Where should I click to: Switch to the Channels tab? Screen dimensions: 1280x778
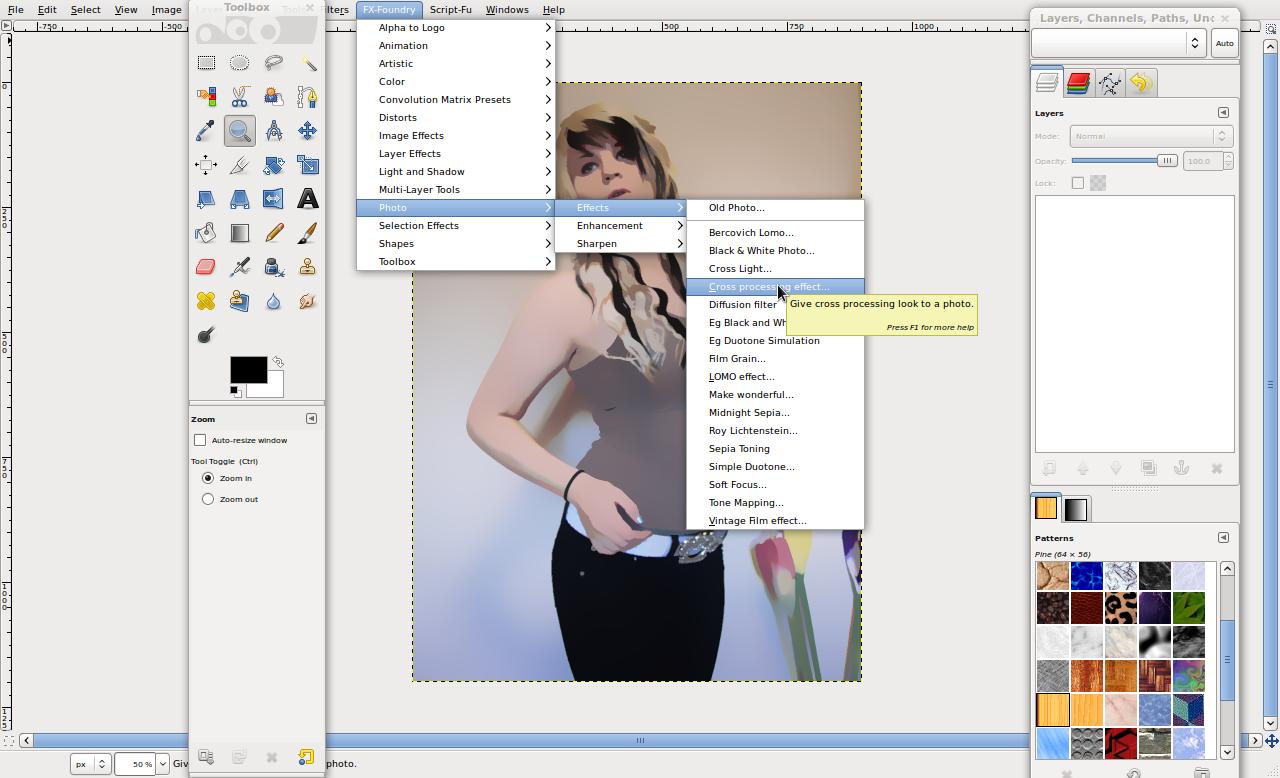pyautogui.click(x=1077, y=84)
